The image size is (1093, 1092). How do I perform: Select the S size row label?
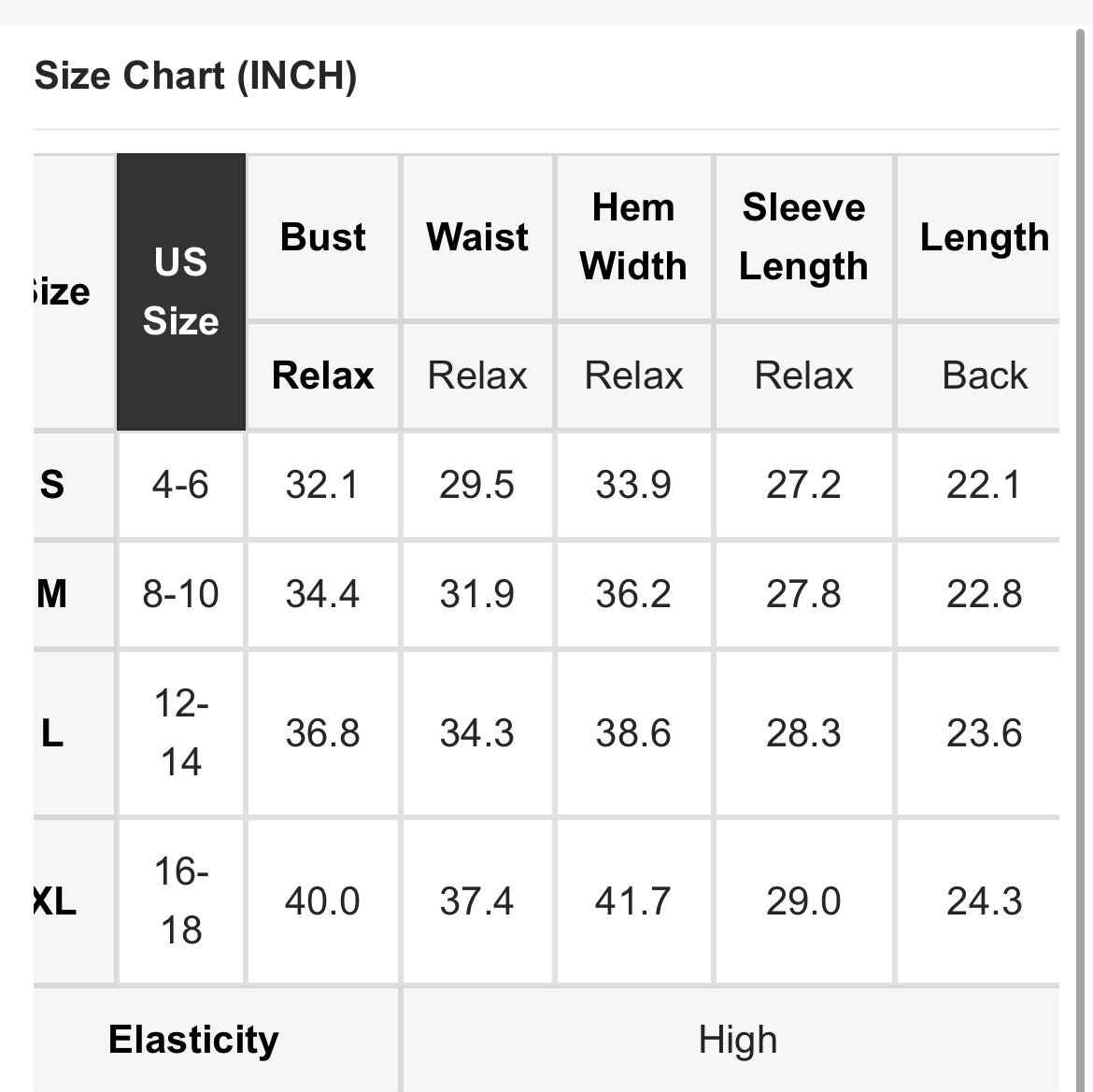click(x=53, y=485)
